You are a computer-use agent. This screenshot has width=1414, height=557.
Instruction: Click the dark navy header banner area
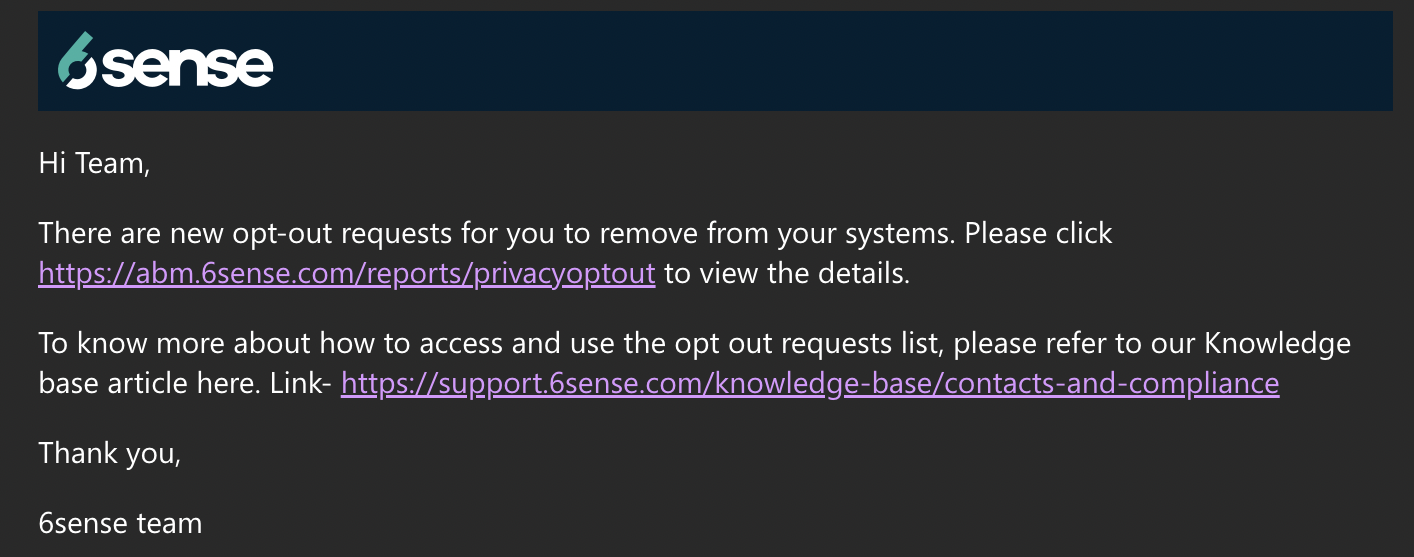pos(715,61)
